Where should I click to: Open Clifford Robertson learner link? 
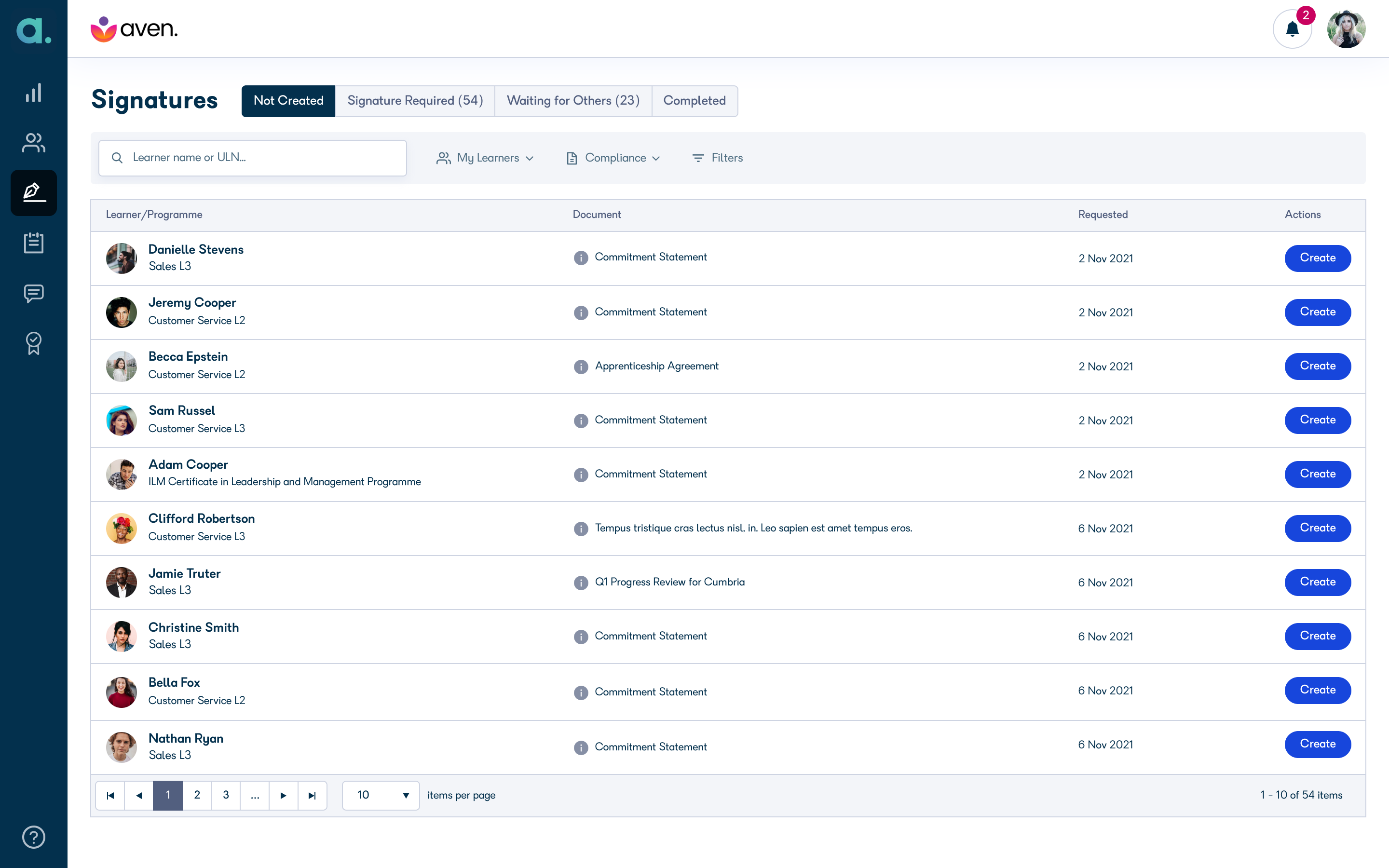tap(202, 518)
